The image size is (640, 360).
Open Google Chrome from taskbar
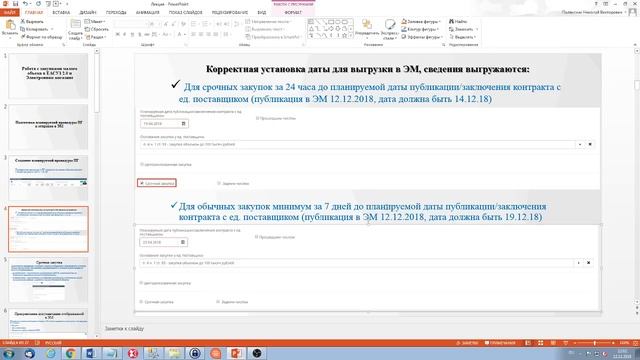click(70, 353)
